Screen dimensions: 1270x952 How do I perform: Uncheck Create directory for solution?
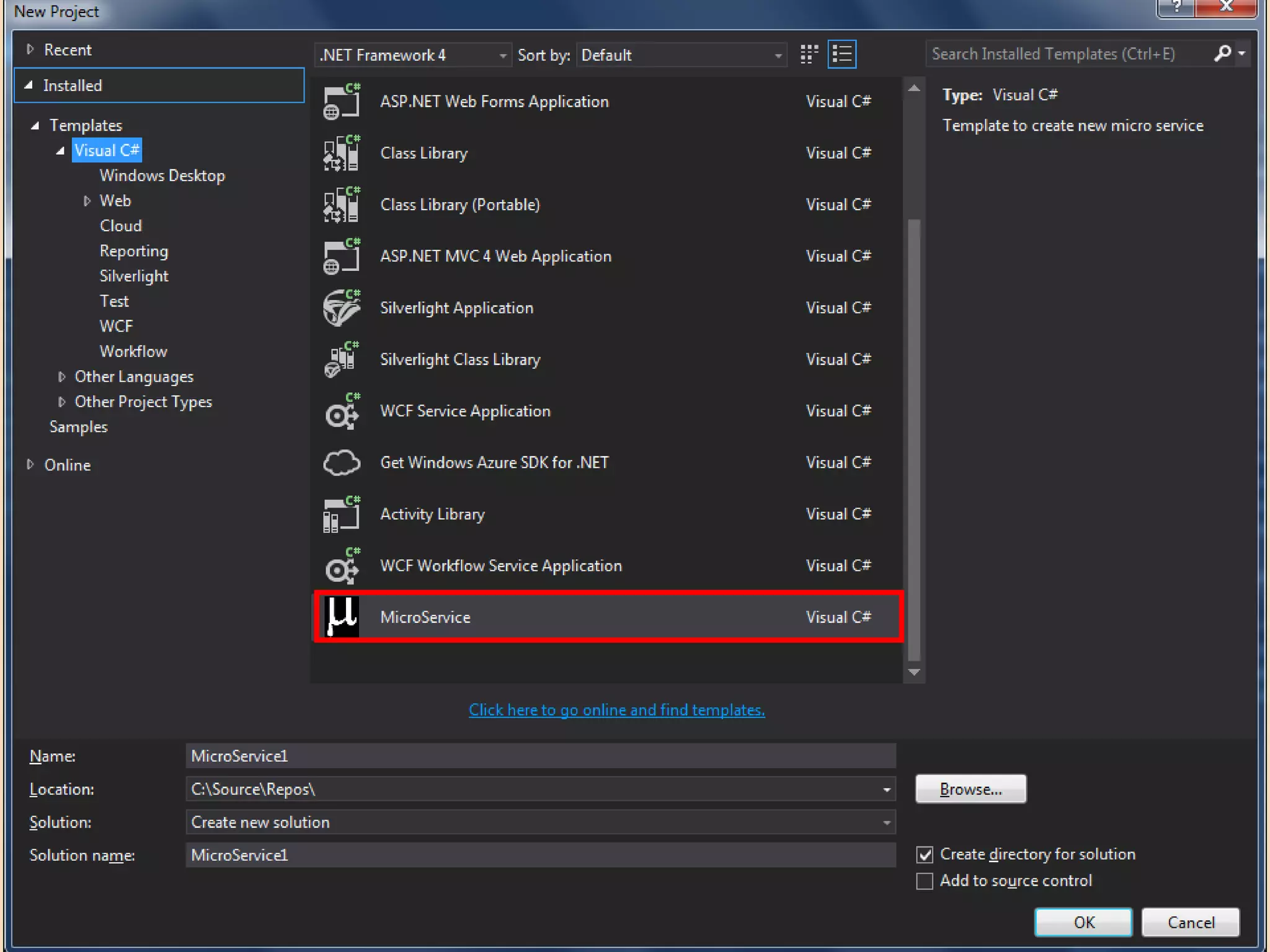point(925,855)
